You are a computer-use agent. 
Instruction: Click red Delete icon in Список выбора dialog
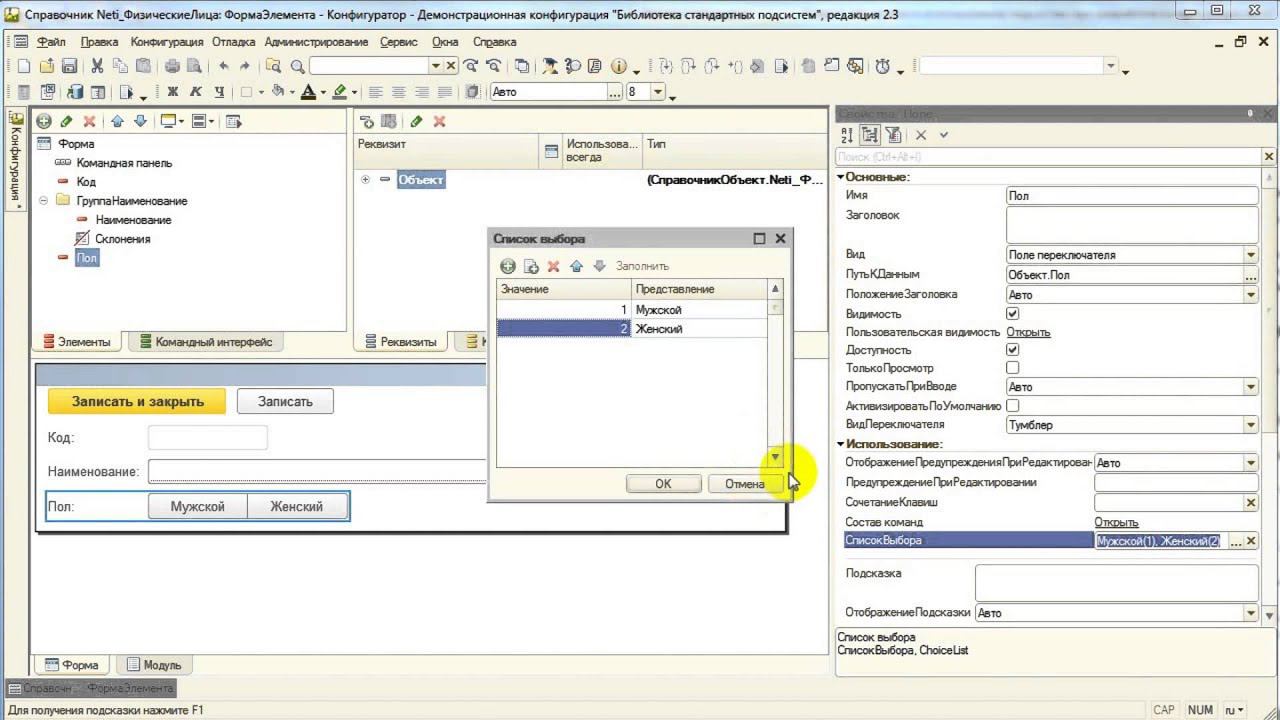[x=553, y=266]
